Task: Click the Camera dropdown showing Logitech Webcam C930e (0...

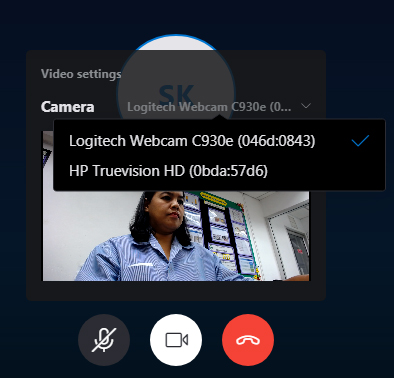Action: [219, 107]
